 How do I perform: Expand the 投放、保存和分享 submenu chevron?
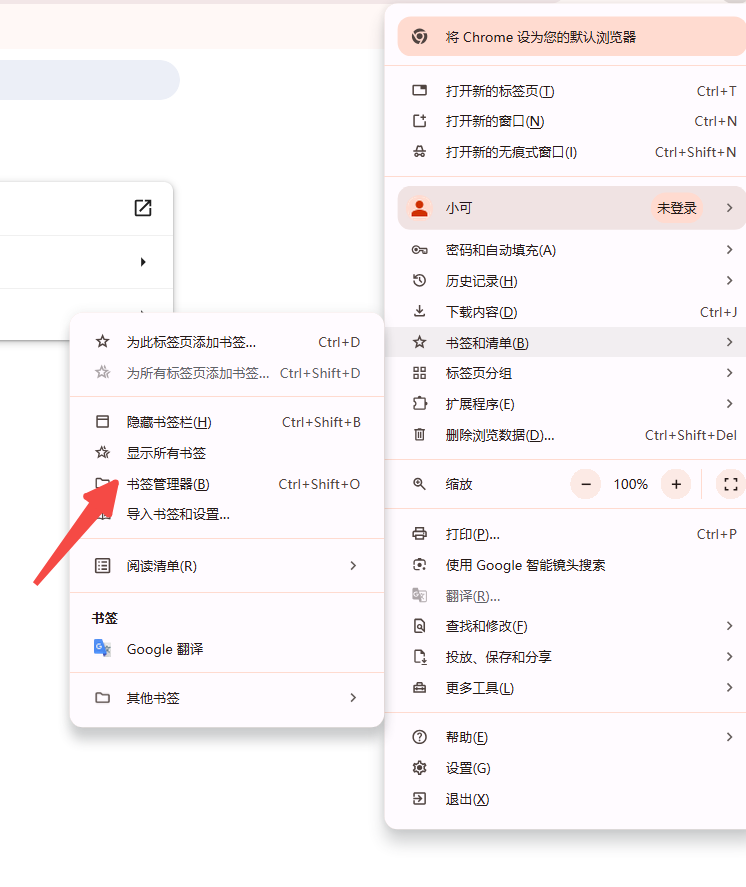(x=730, y=656)
